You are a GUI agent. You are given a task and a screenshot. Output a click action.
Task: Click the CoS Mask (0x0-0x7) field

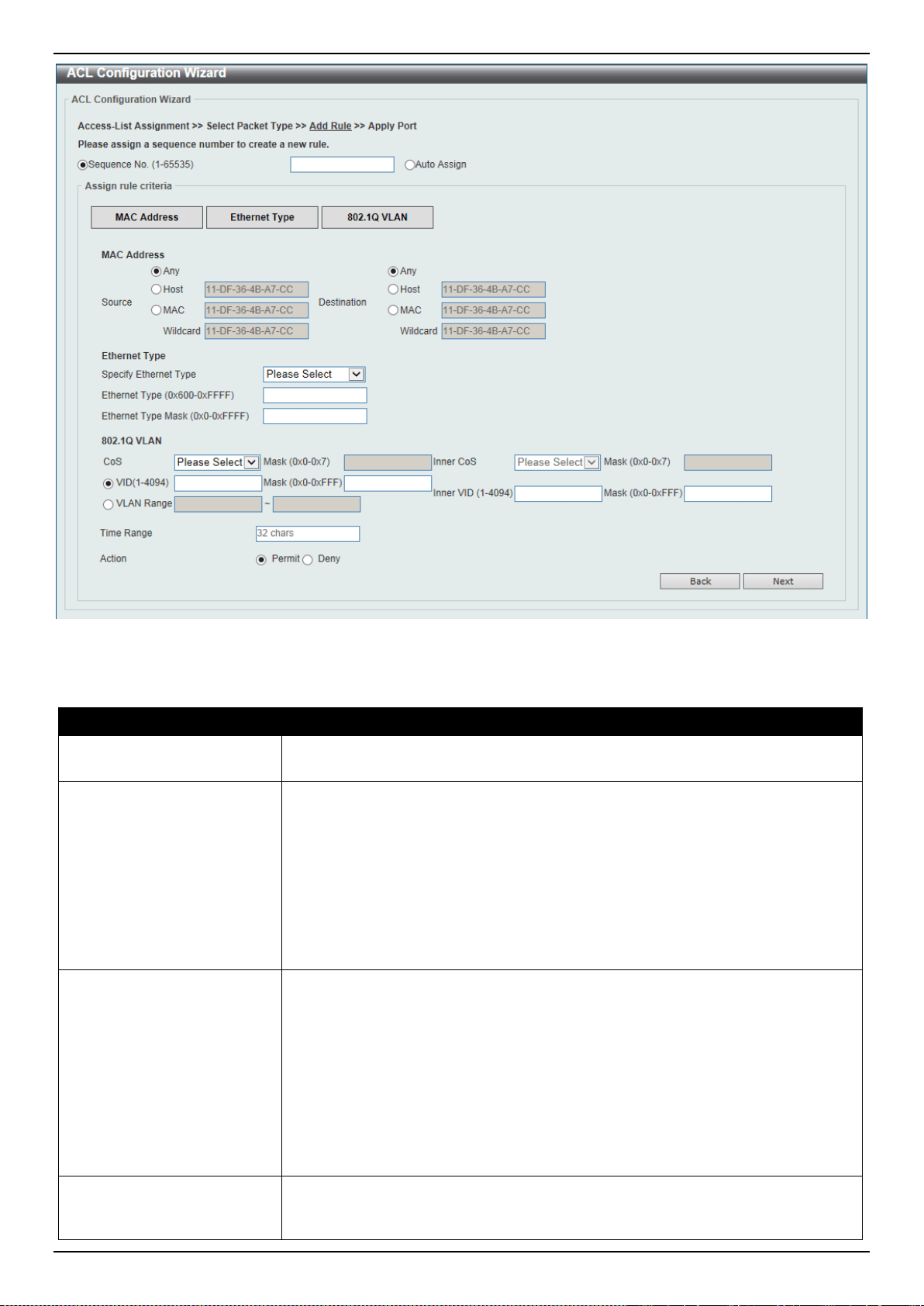pos(388,462)
